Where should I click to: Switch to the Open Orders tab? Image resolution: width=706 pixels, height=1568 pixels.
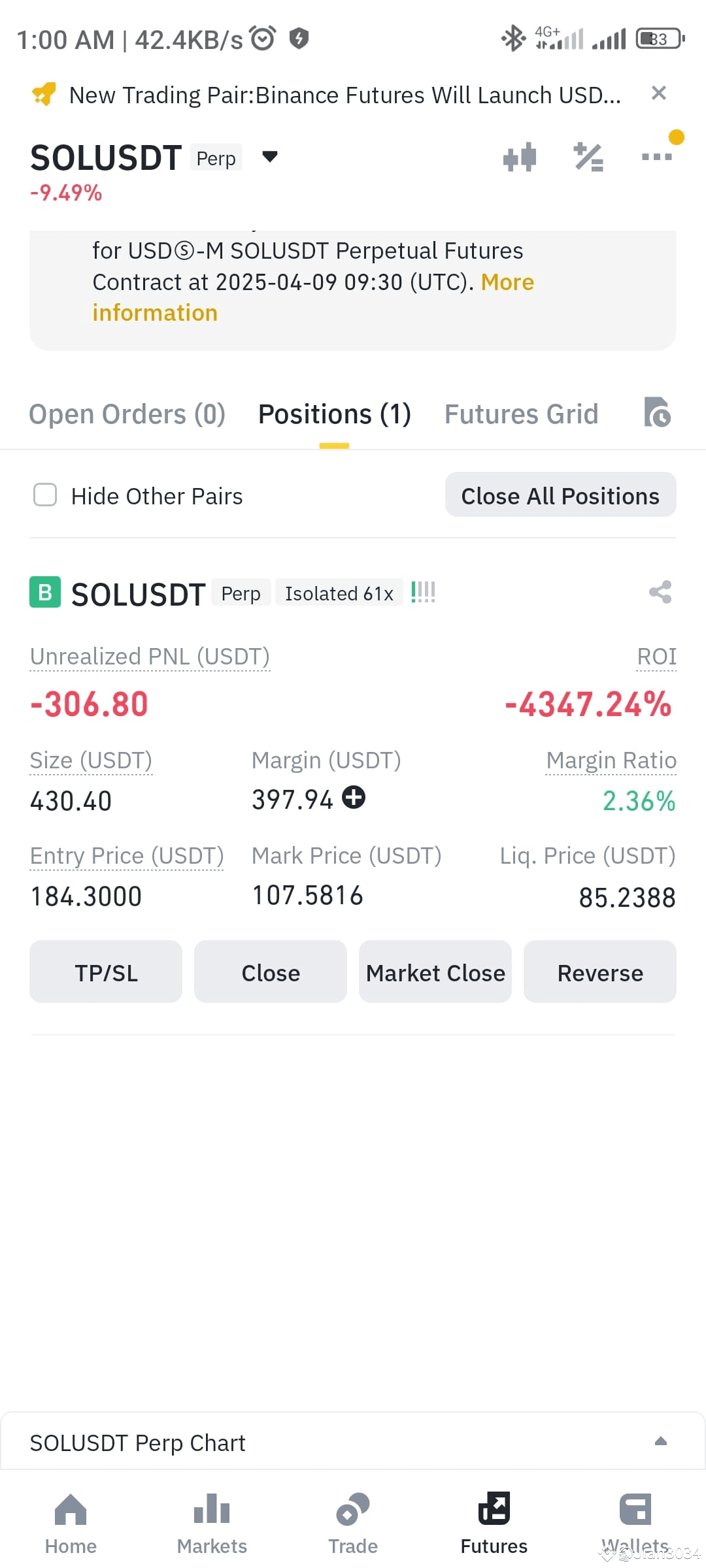(127, 414)
